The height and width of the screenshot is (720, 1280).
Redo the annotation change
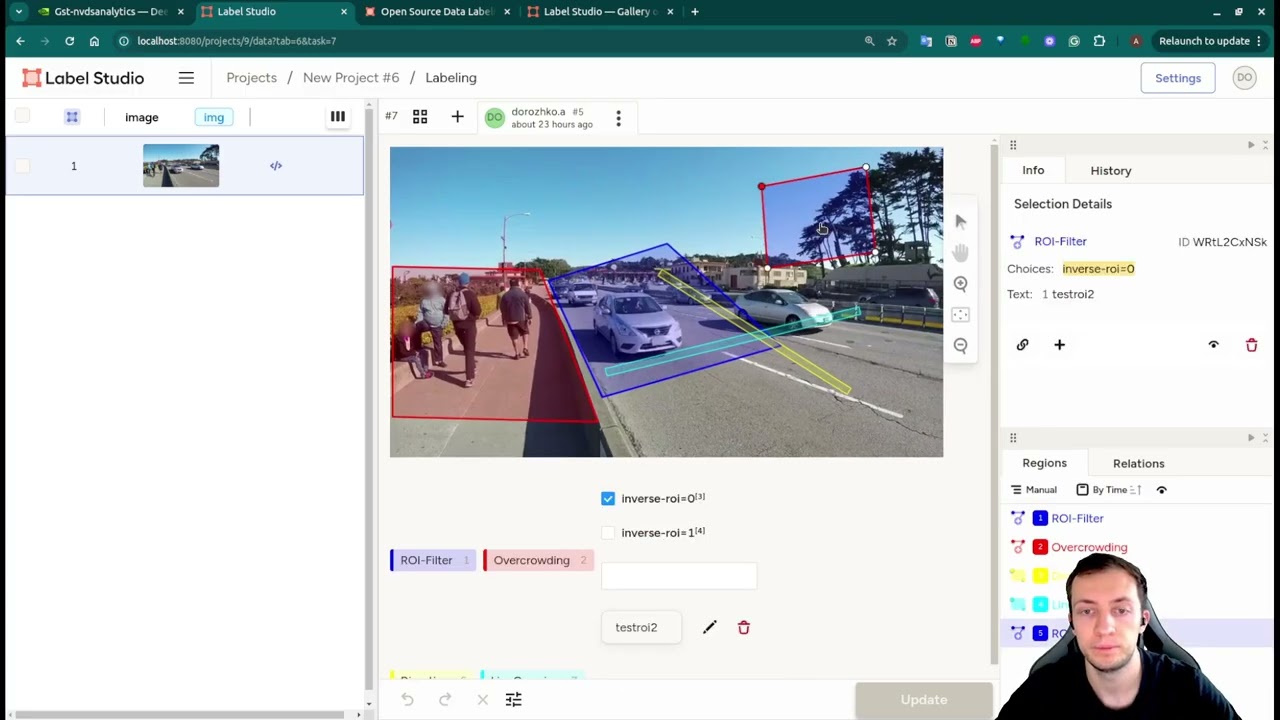(x=445, y=700)
